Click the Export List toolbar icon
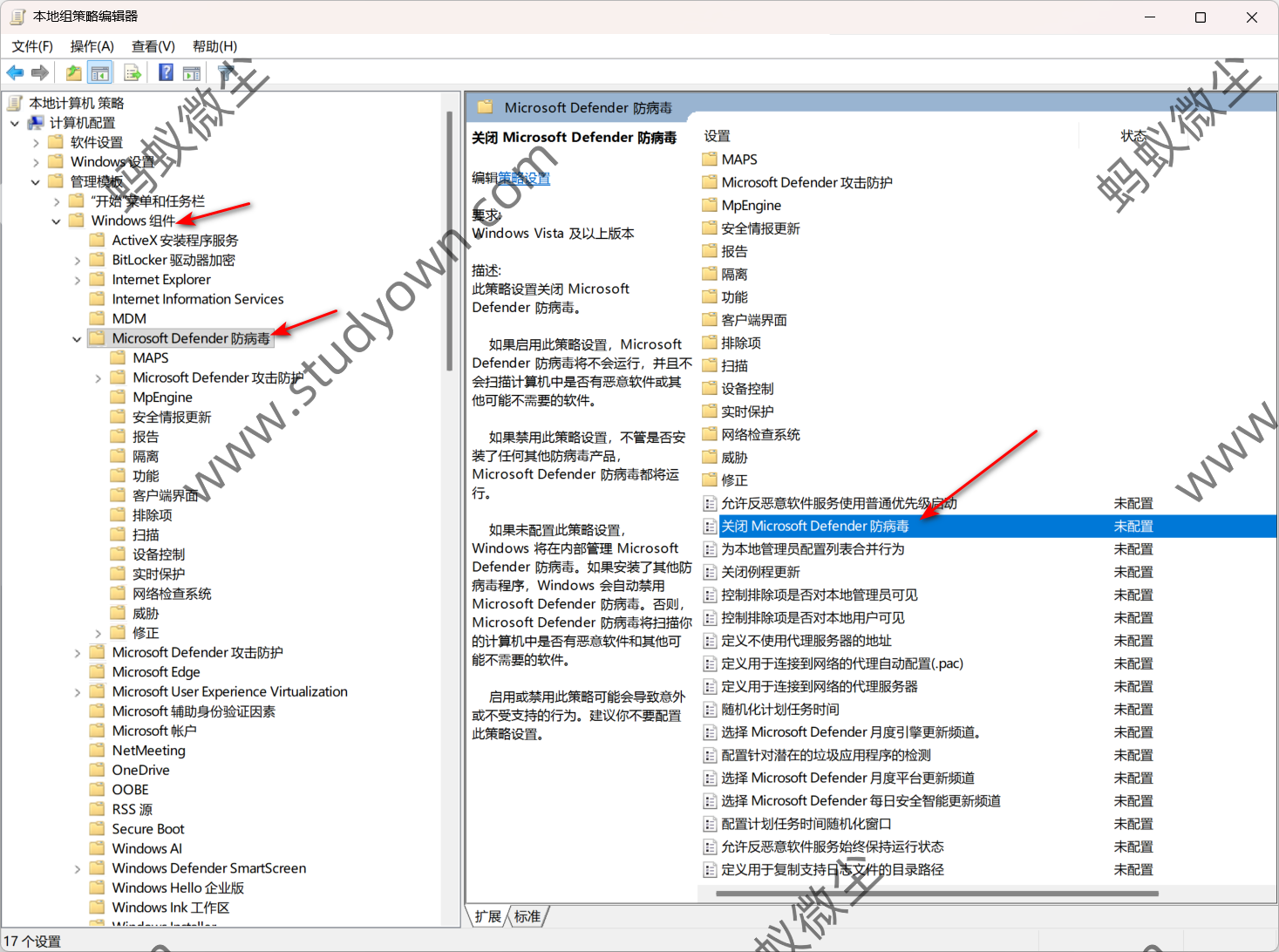The image size is (1279, 952). [133, 72]
